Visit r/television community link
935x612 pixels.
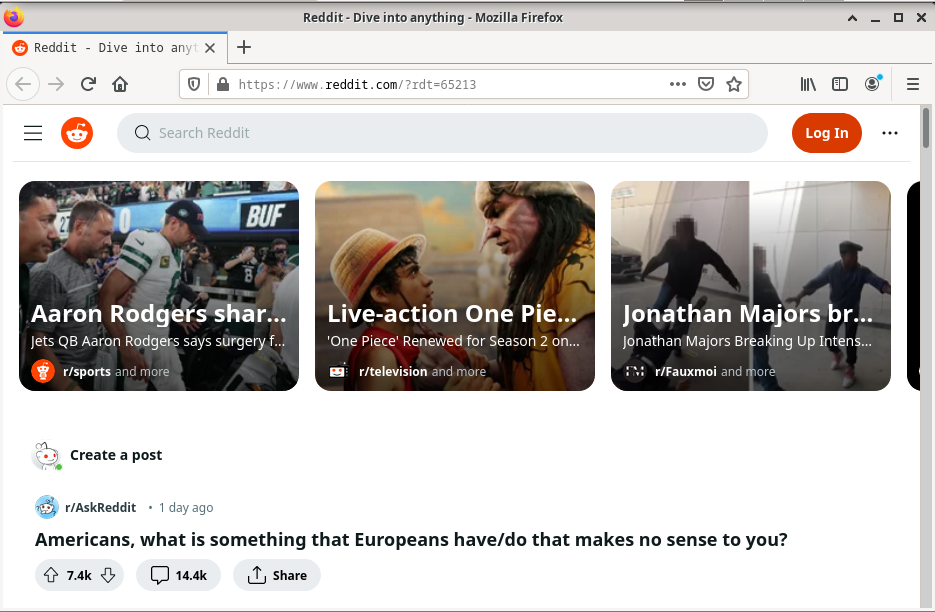pos(393,372)
